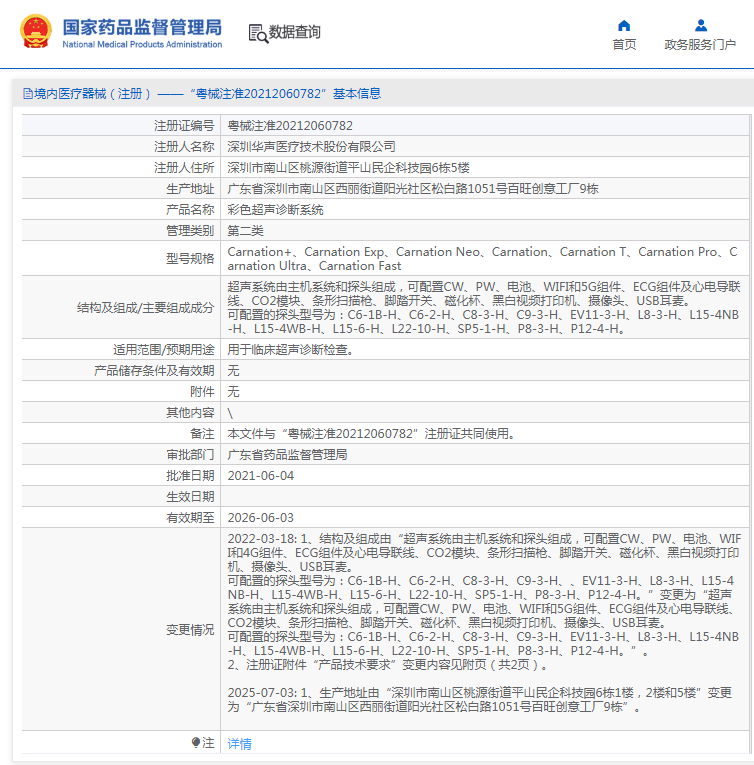The height and width of the screenshot is (765, 754).
Task: Click the bulb icon next to 注
Action: coord(196,743)
